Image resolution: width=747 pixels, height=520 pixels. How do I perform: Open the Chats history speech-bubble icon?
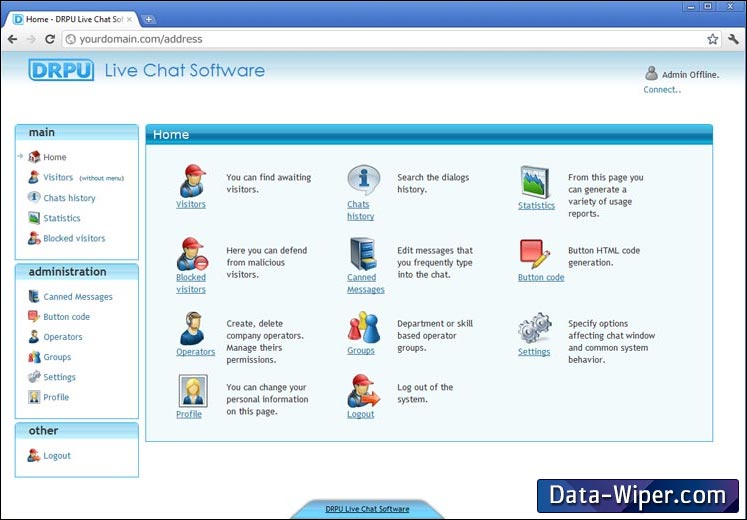[x=363, y=180]
